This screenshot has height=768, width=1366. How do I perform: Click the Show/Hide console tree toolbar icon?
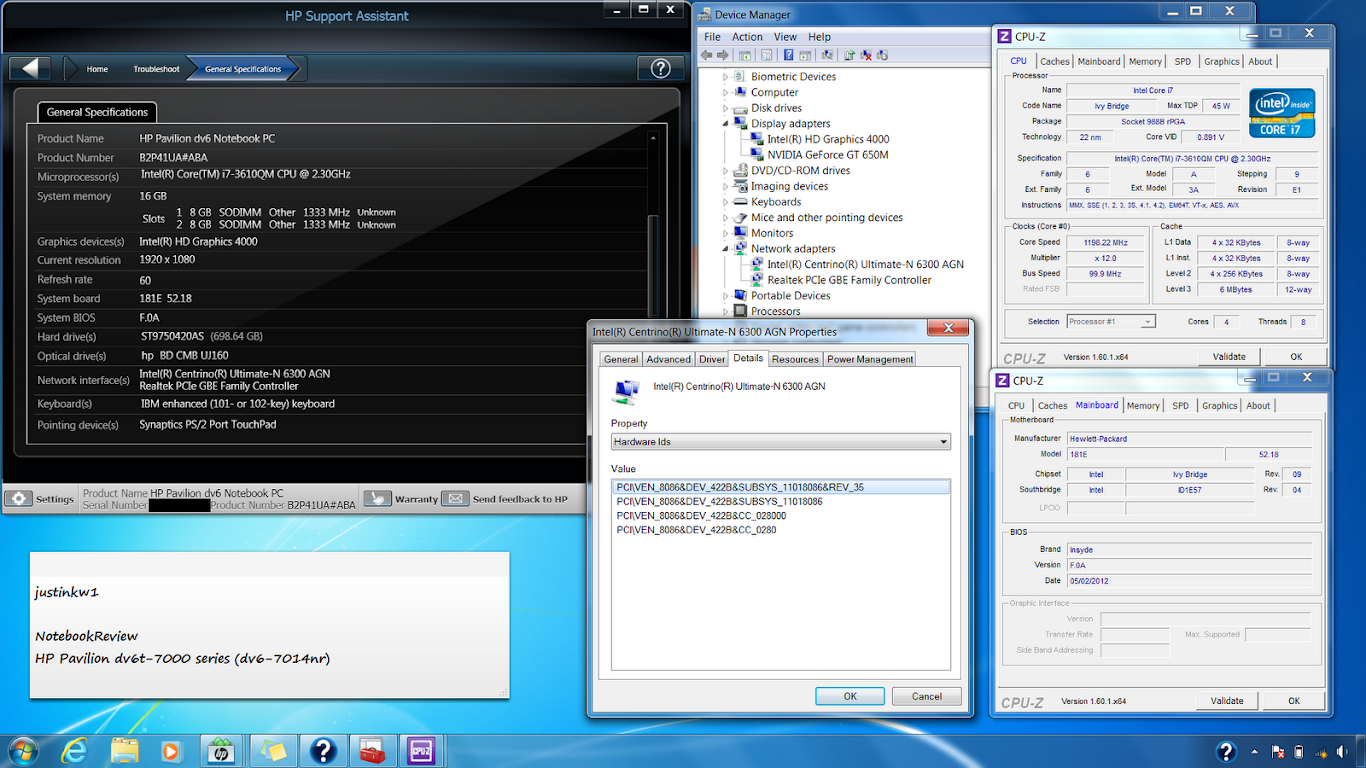746,55
